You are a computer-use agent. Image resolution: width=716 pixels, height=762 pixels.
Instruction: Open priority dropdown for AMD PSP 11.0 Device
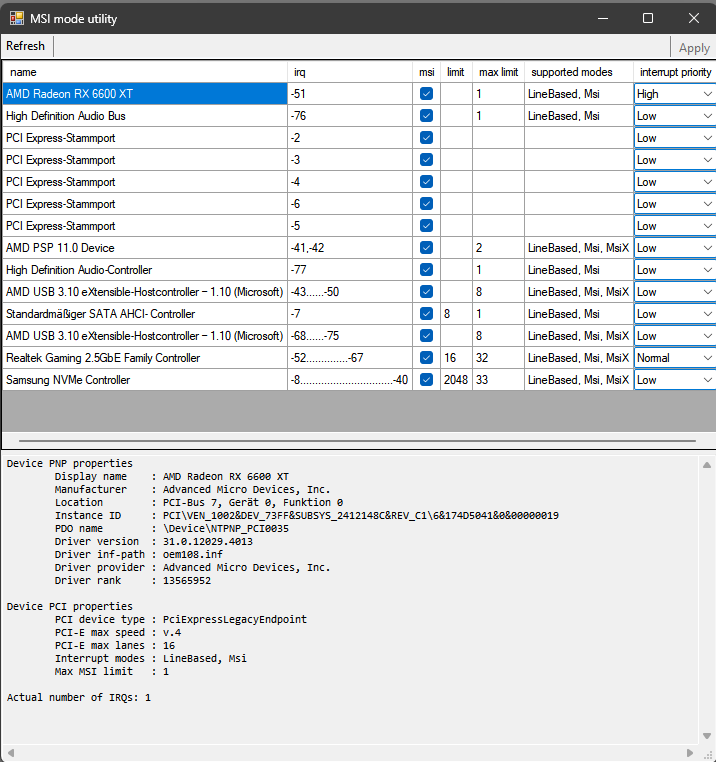675,248
